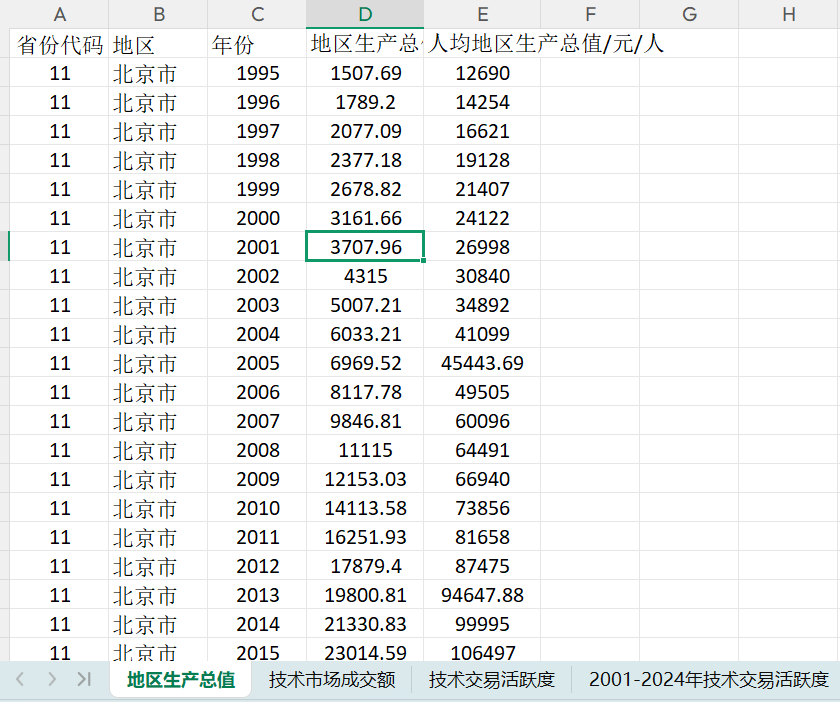This screenshot has height=702, width=840.
Task: Select cell with value 45443.69
Action: click(x=482, y=362)
